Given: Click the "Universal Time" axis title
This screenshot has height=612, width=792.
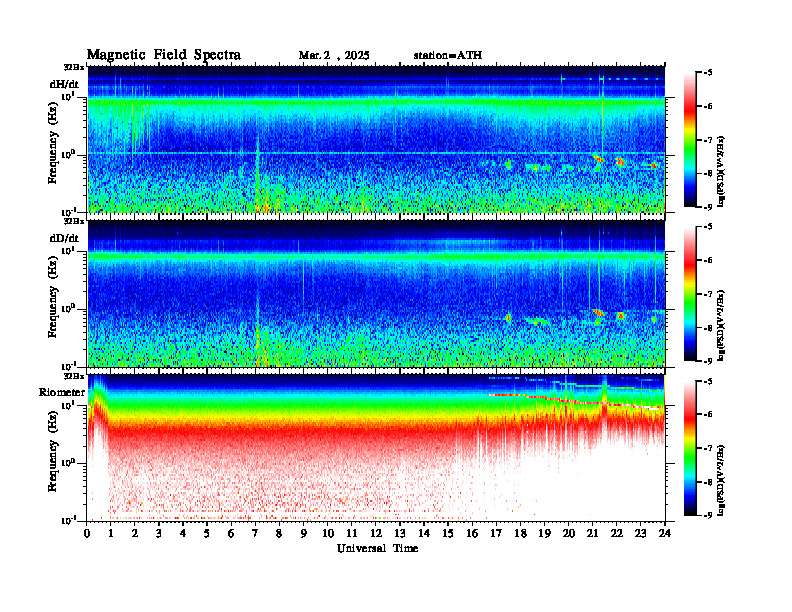Looking at the screenshot, I should point(377,548).
